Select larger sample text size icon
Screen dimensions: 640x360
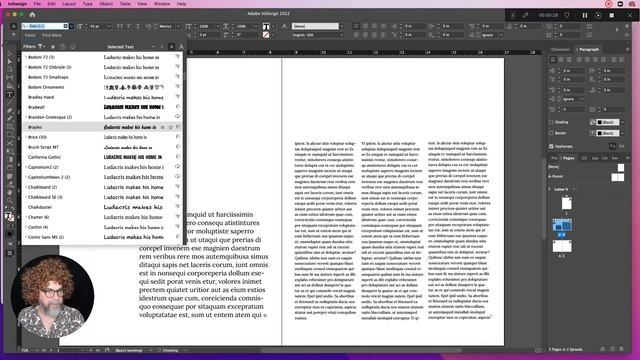(x=181, y=47)
